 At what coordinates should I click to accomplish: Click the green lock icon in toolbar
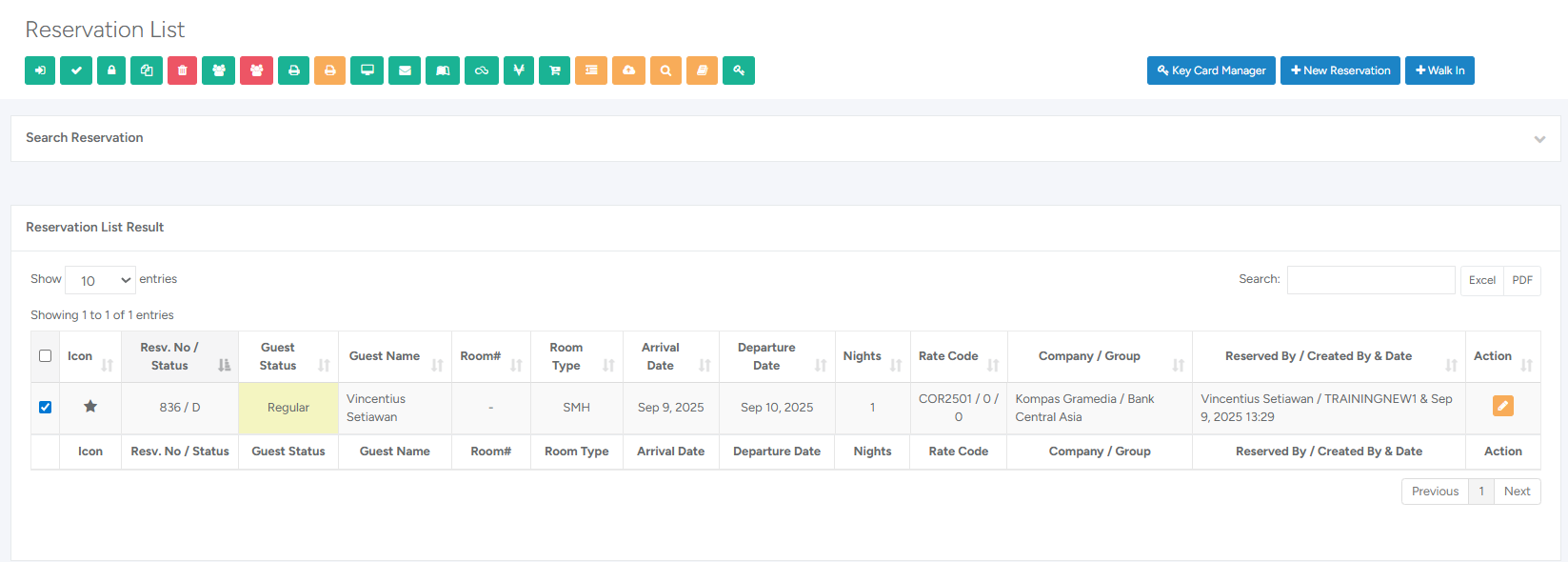point(111,70)
